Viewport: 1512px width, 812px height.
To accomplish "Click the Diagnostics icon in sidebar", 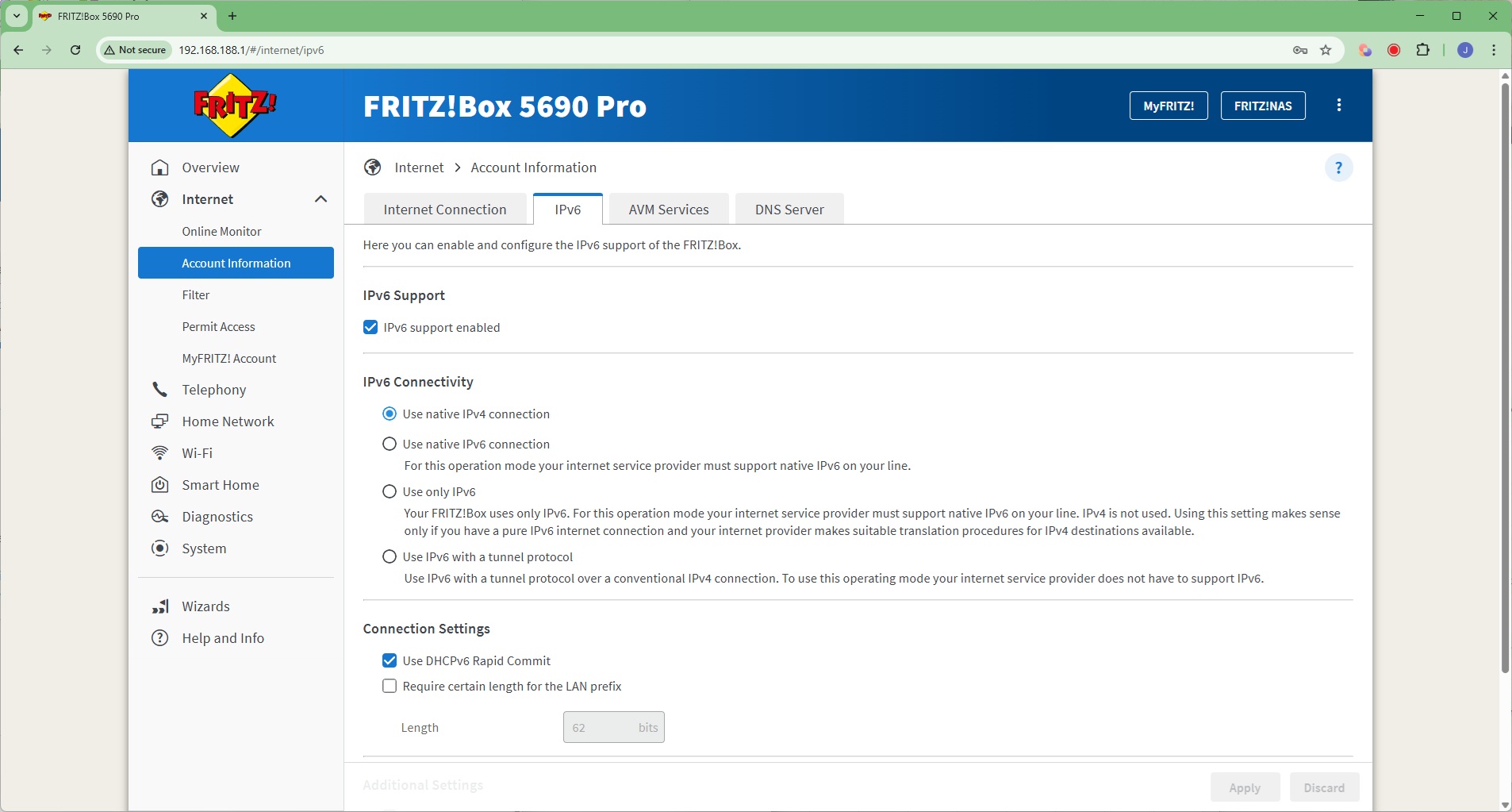I will click(160, 517).
